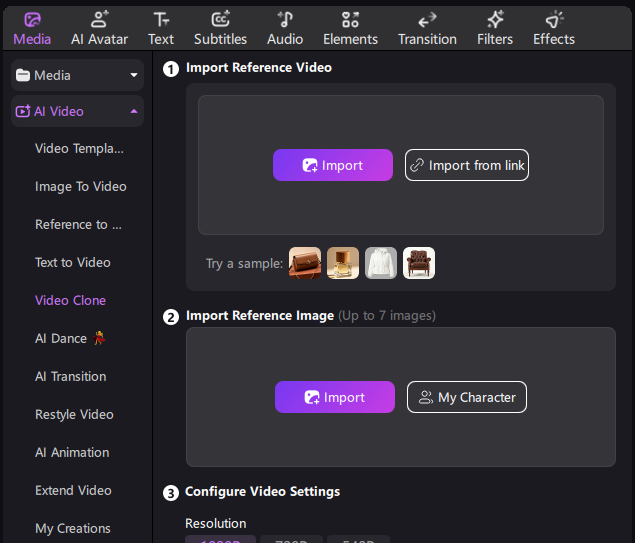Open the Effects icon
Viewport: 635px width, 543px height.
point(554,19)
